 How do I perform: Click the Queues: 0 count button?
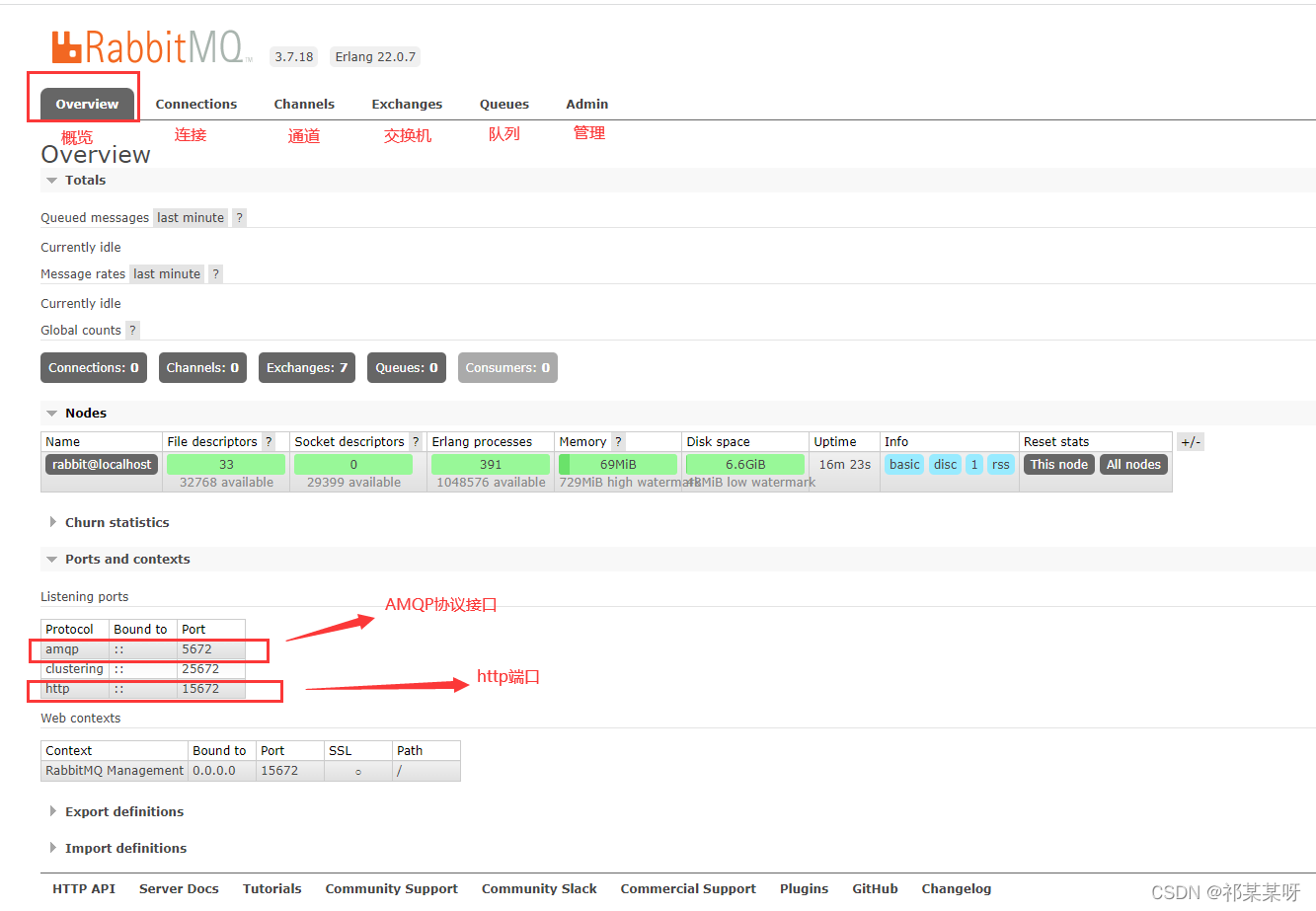[x=407, y=368]
